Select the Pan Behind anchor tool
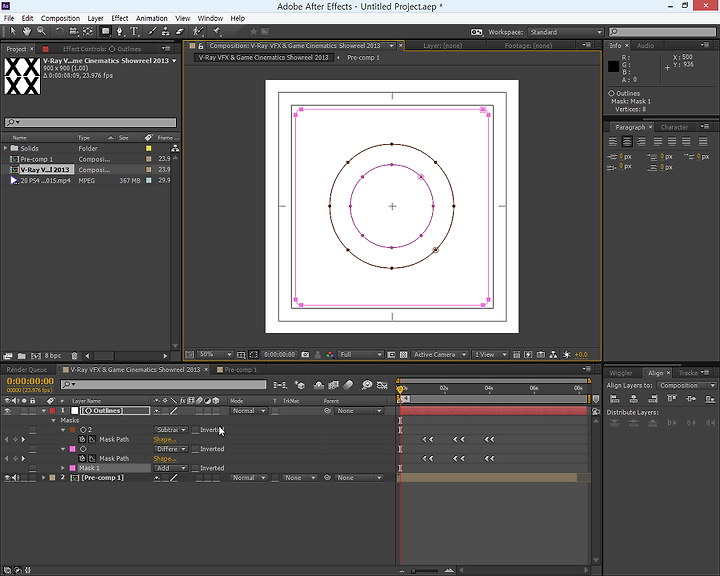The height and width of the screenshot is (576, 720). coord(88,31)
